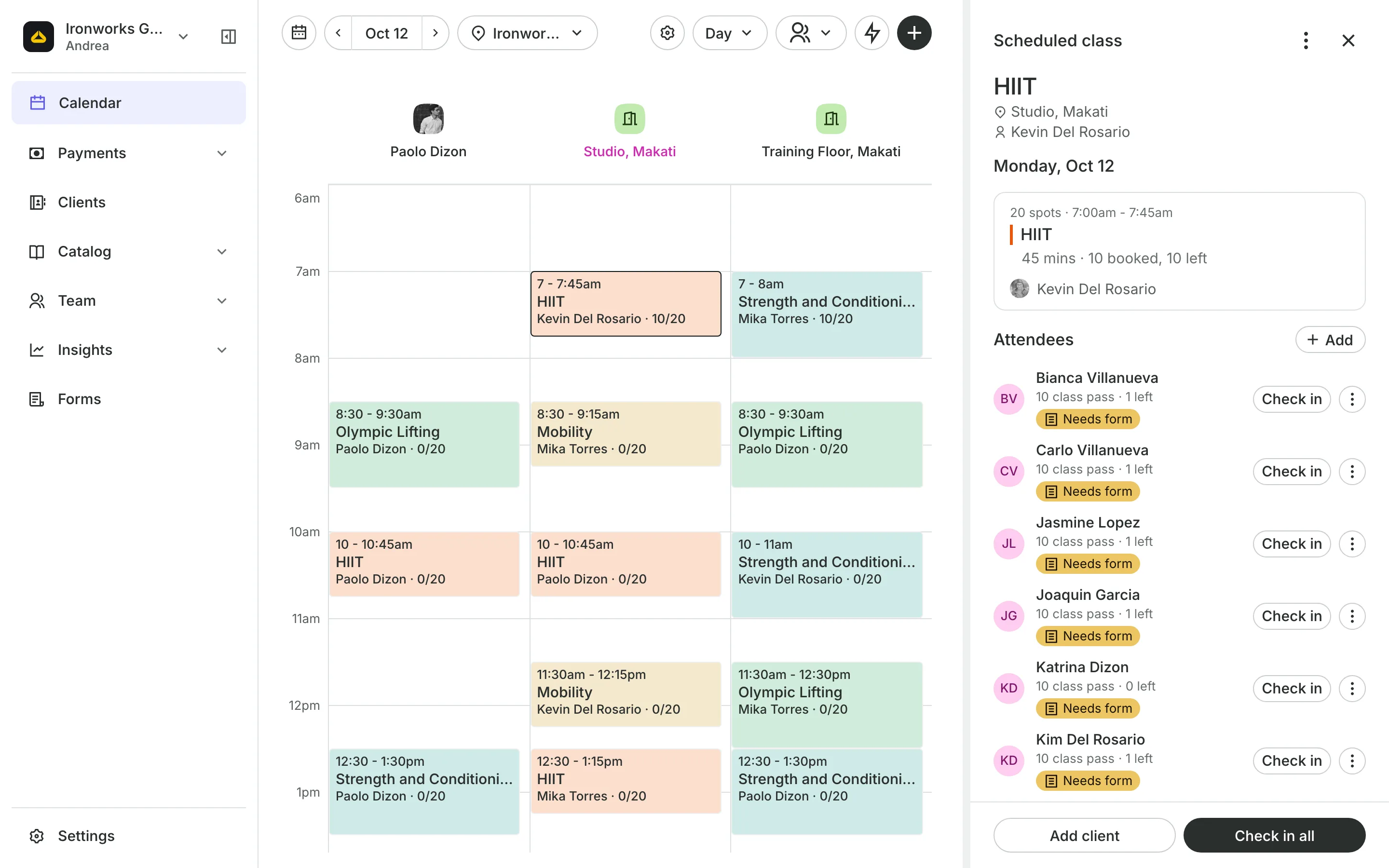Image resolution: width=1389 pixels, height=868 pixels.
Task: Open 11:30am - 12:30pm Olympic Lifting event
Action: click(827, 705)
